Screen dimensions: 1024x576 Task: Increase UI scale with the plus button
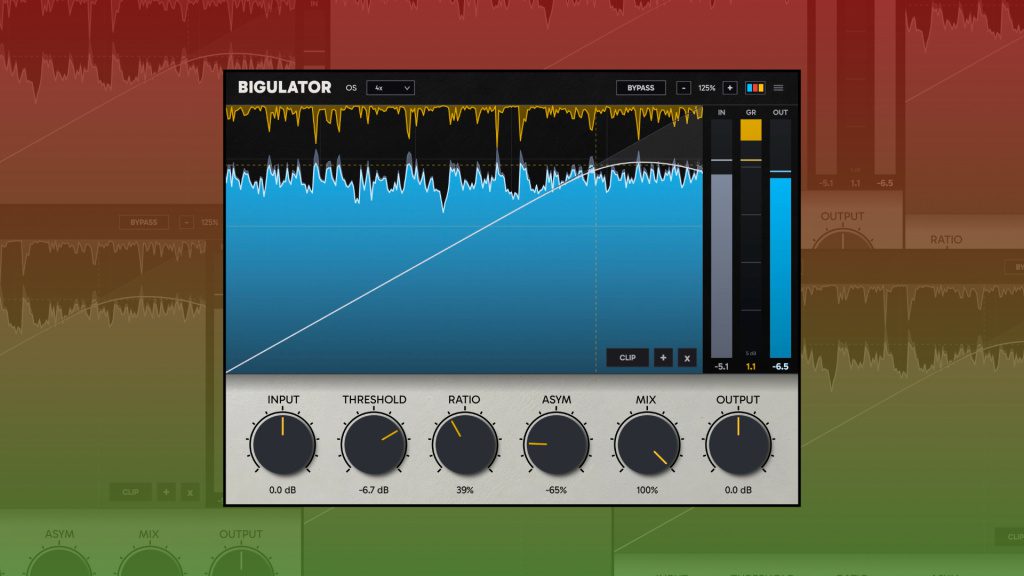point(729,88)
